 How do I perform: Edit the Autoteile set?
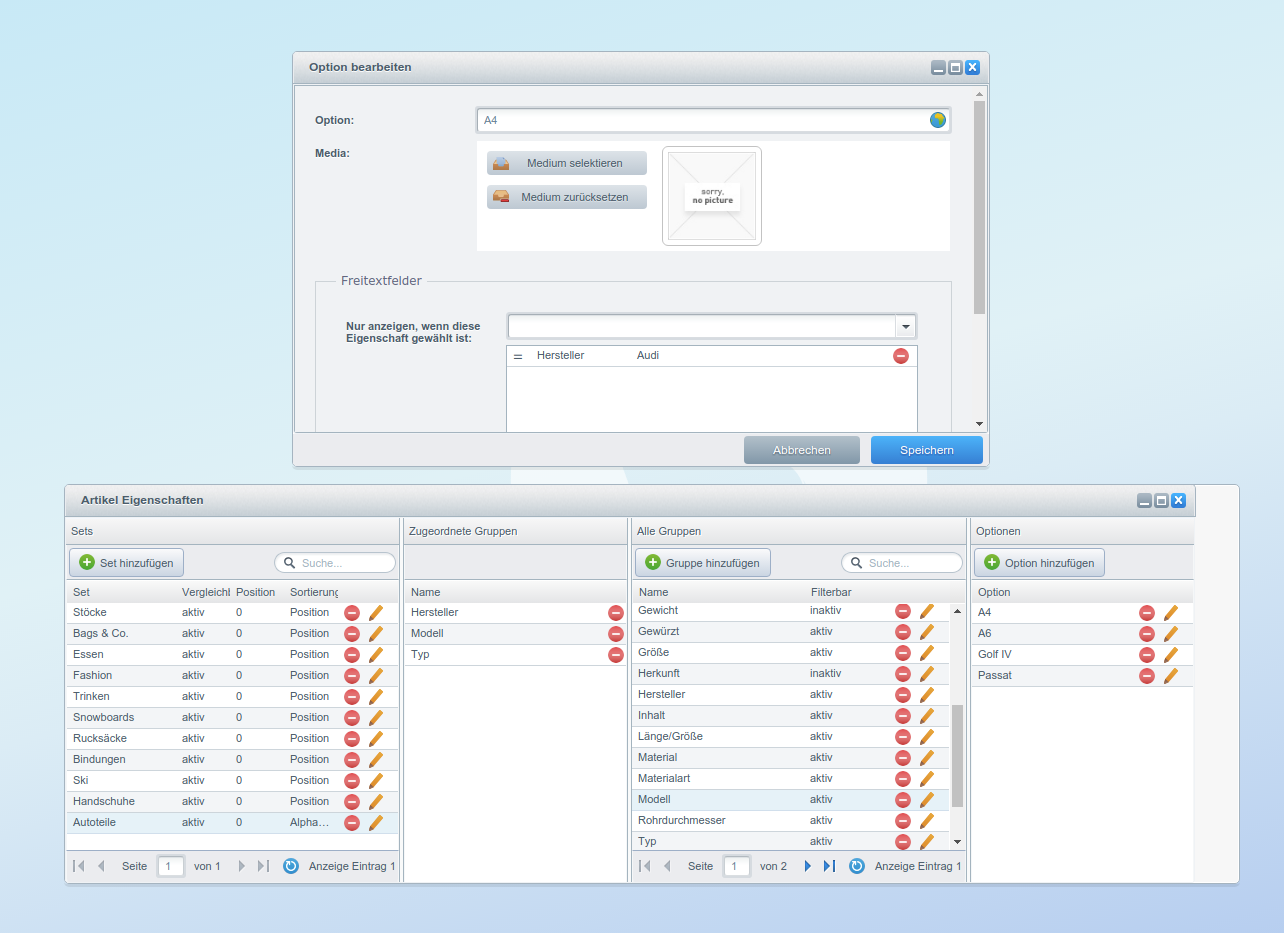376,822
